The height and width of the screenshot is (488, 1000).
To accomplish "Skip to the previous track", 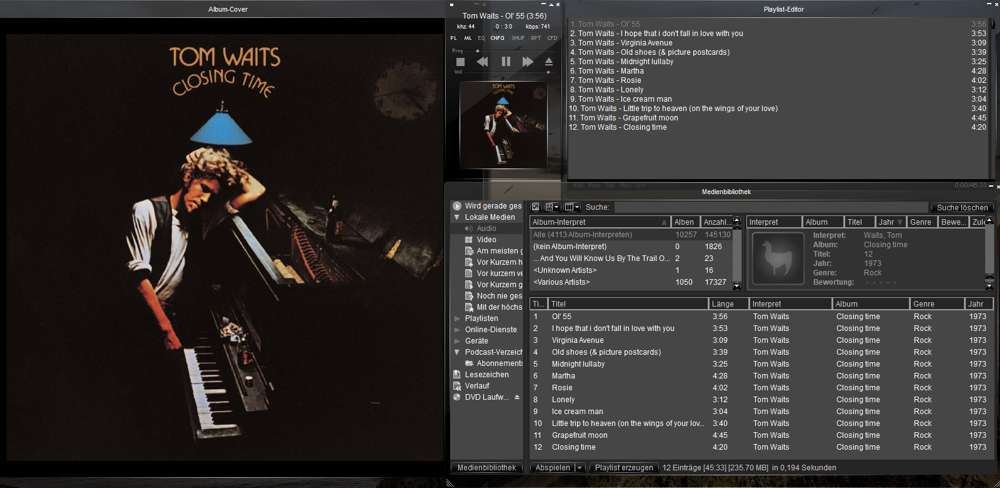I will pyautogui.click(x=482, y=62).
